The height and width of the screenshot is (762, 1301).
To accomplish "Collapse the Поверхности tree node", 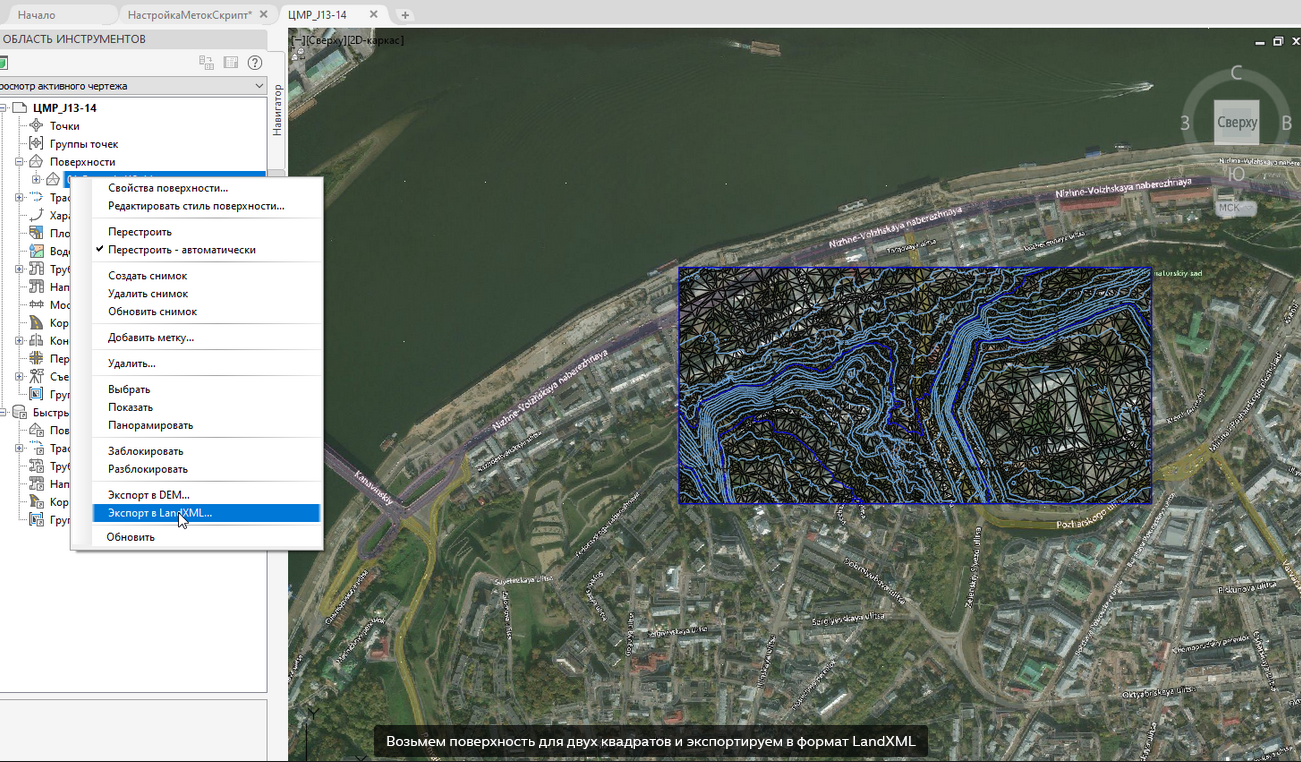I will (x=19, y=162).
